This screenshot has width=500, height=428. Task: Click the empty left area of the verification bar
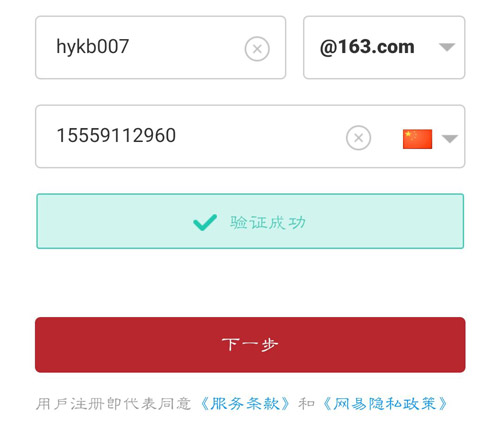click(x=113, y=221)
